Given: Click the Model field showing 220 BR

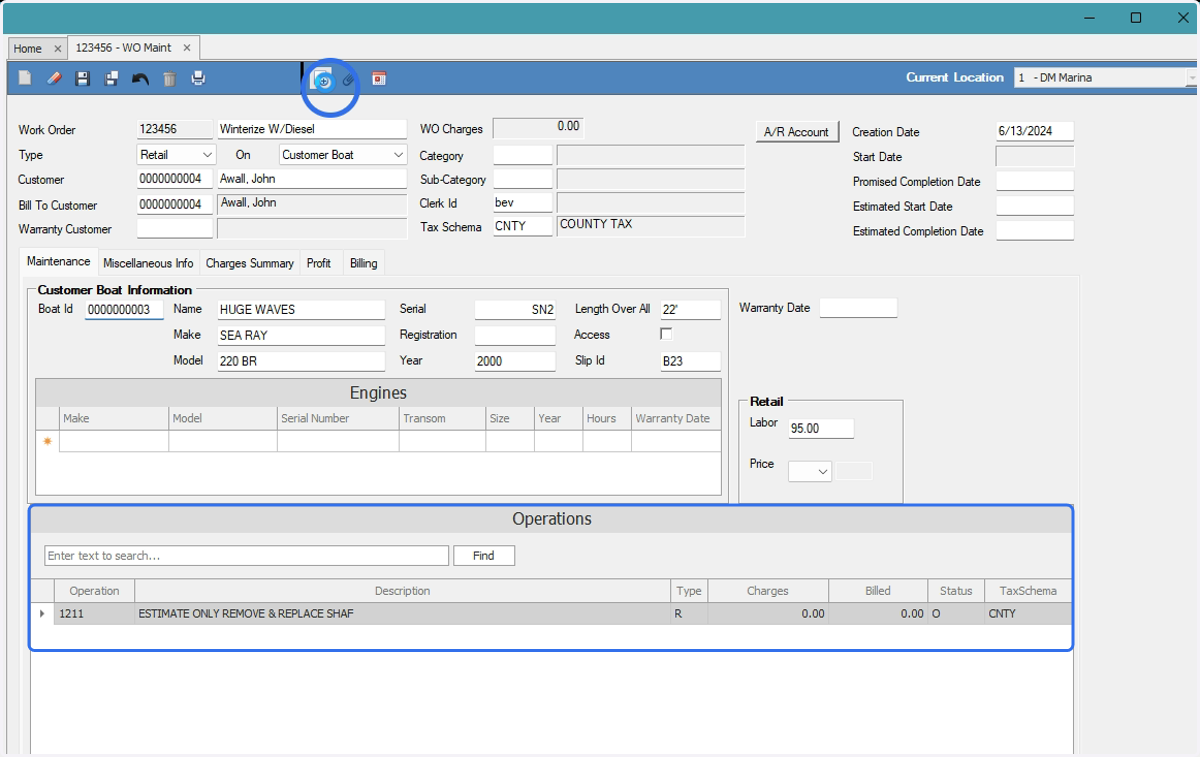Looking at the screenshot, I should point(301,361).
